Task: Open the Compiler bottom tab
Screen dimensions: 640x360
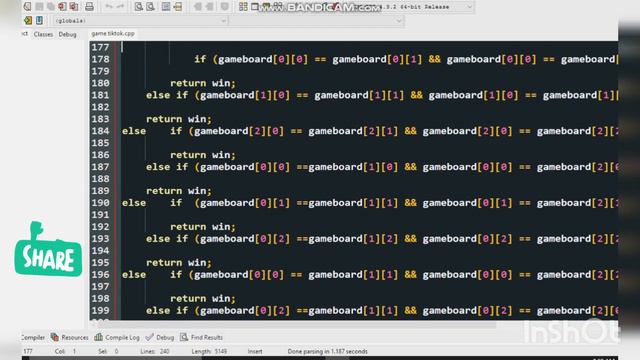Action: coord(33,338)
